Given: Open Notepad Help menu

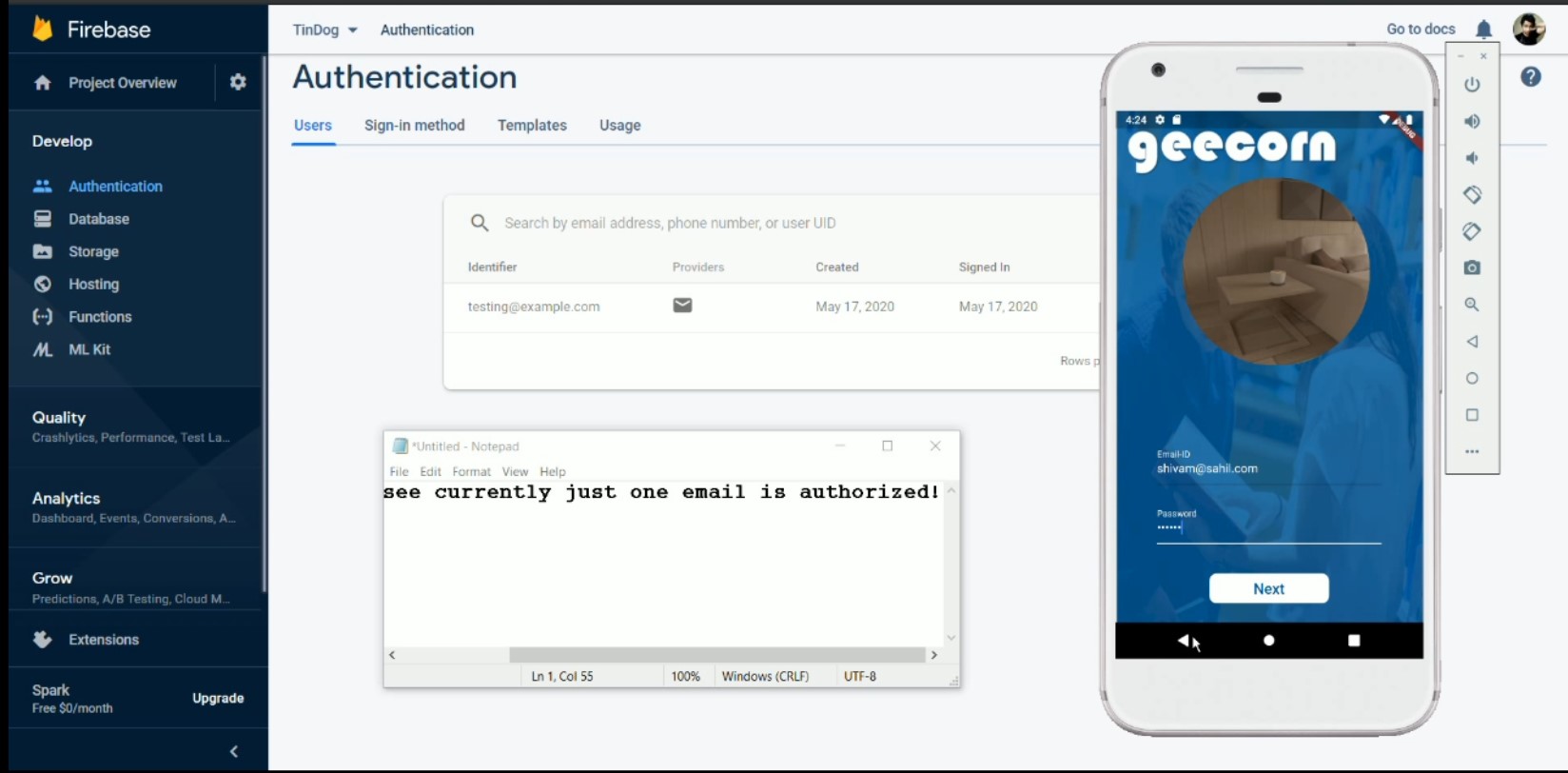Looking at the screenshot, I should click(553, 471).
